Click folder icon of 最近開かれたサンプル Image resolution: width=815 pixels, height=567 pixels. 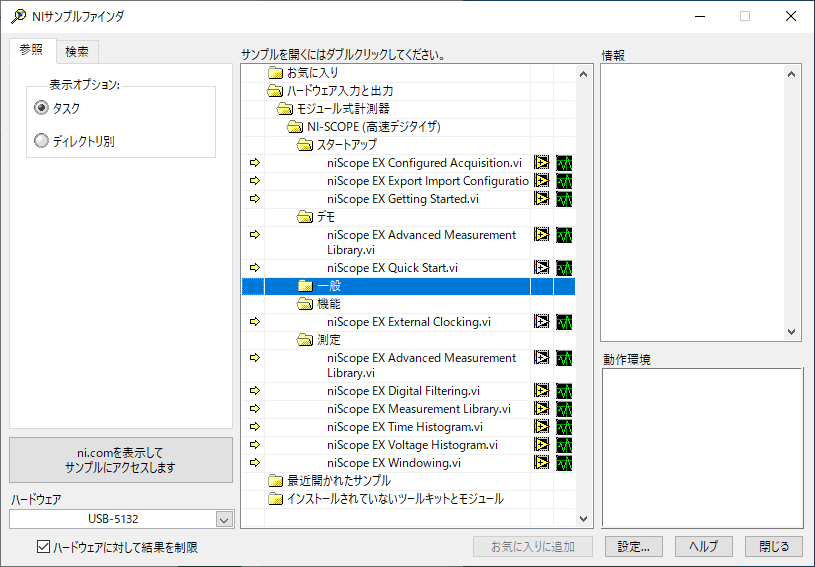275,481
